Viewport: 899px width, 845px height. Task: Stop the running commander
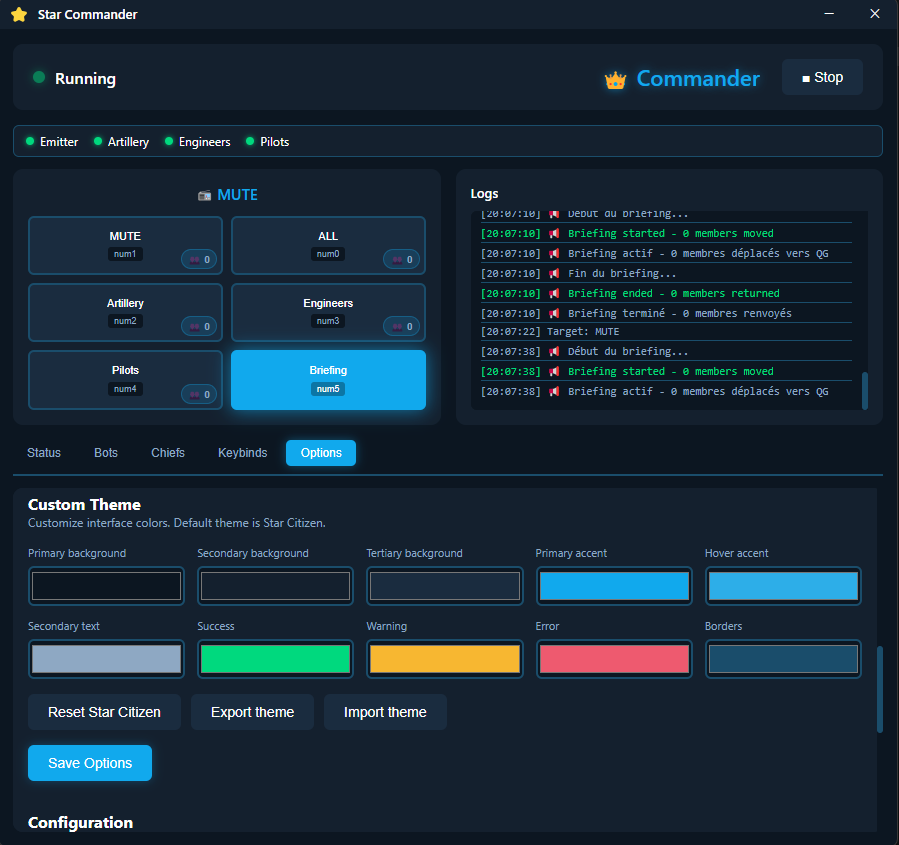pos(822,77)
